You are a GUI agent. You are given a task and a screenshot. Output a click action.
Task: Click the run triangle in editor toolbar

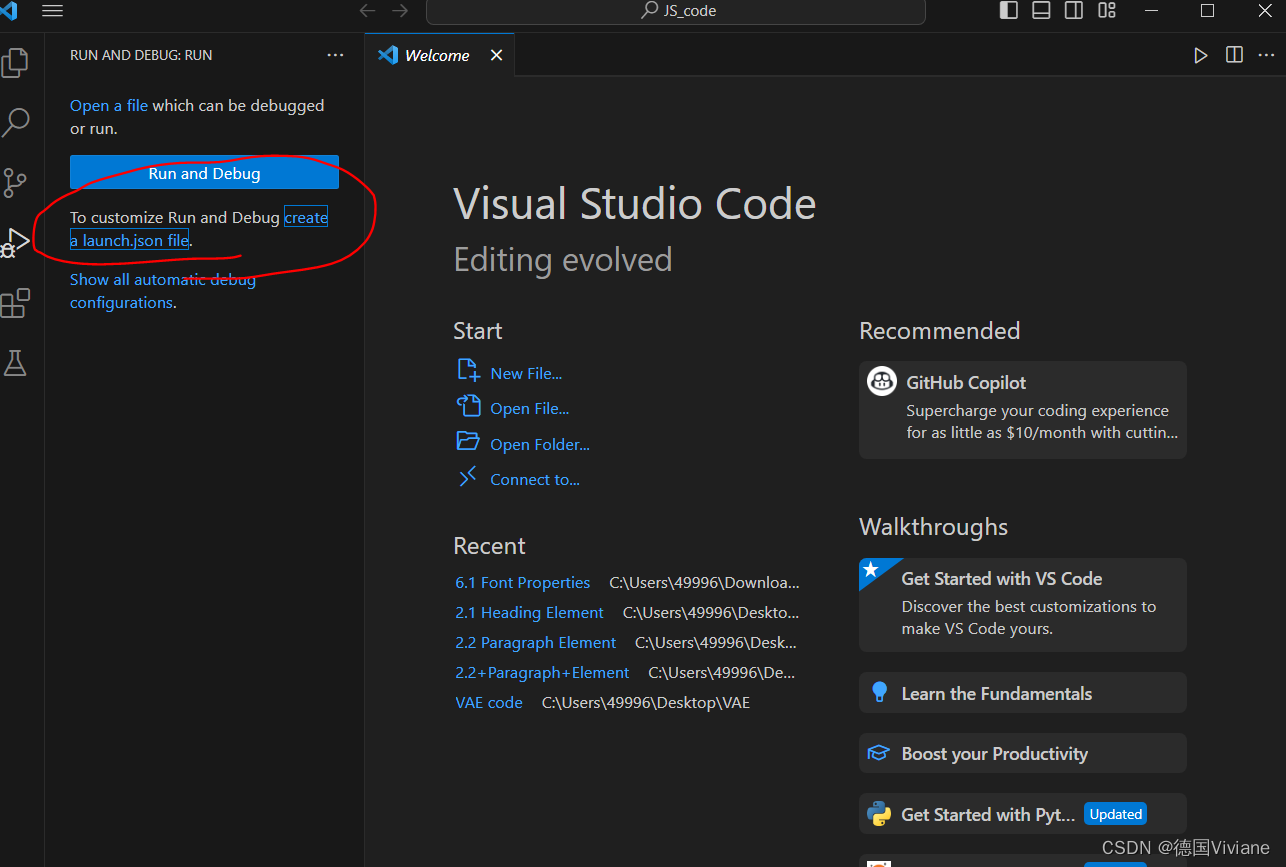(1201, 55)
